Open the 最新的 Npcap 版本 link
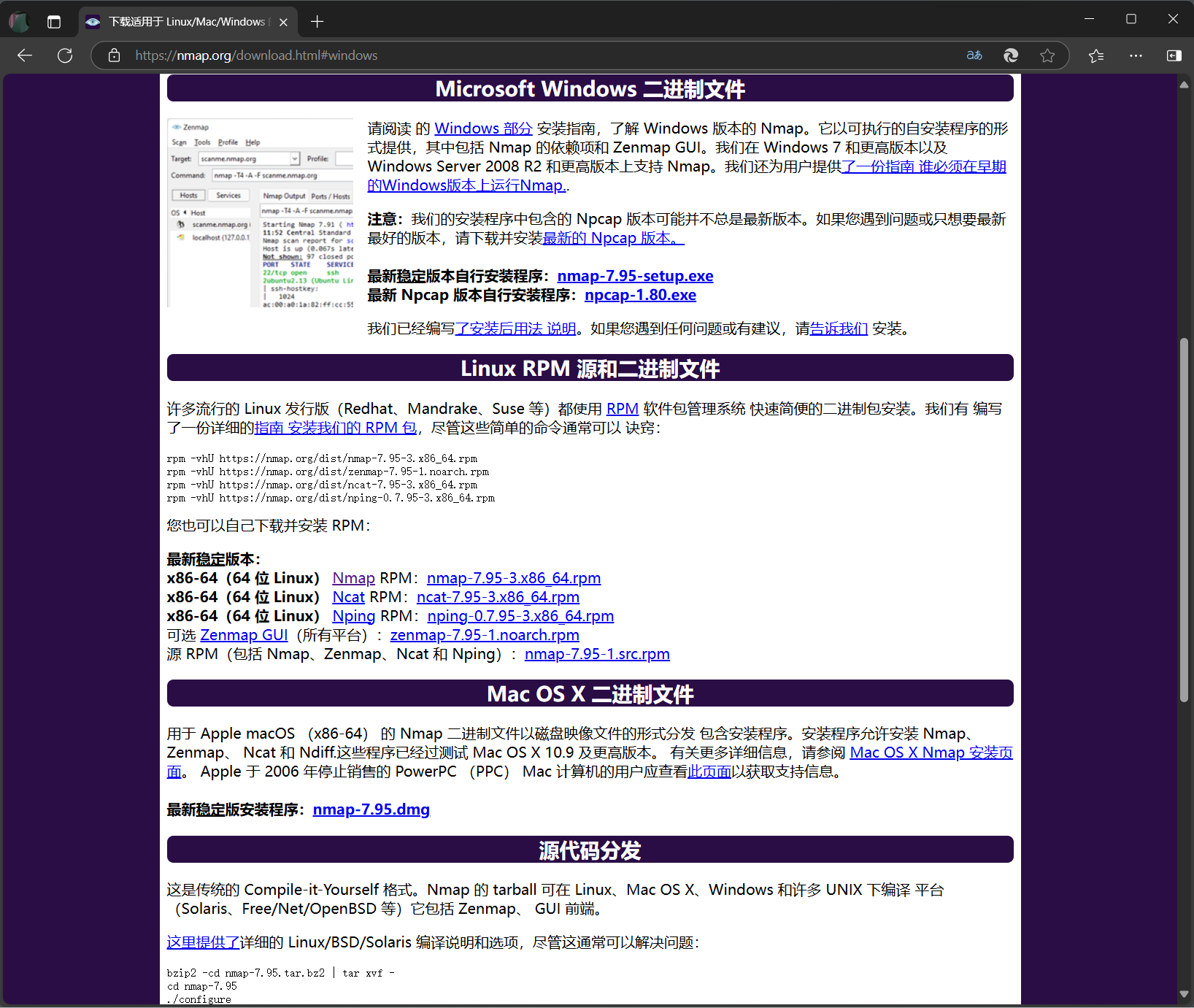1194x1008 pixels. [613, 238]
